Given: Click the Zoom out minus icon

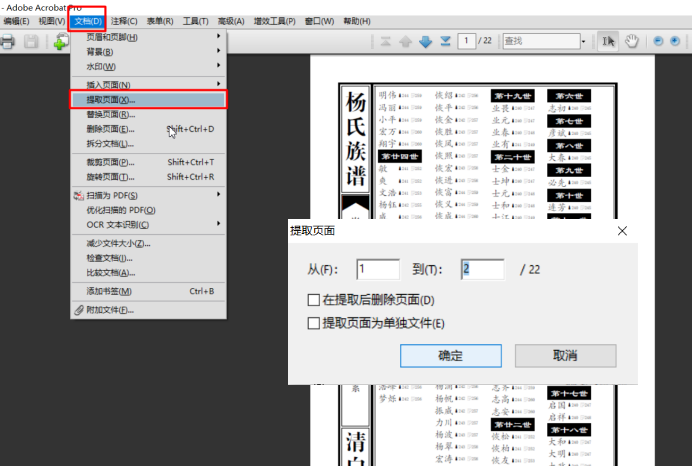Looking at the screenshot, I should [658, 41].
